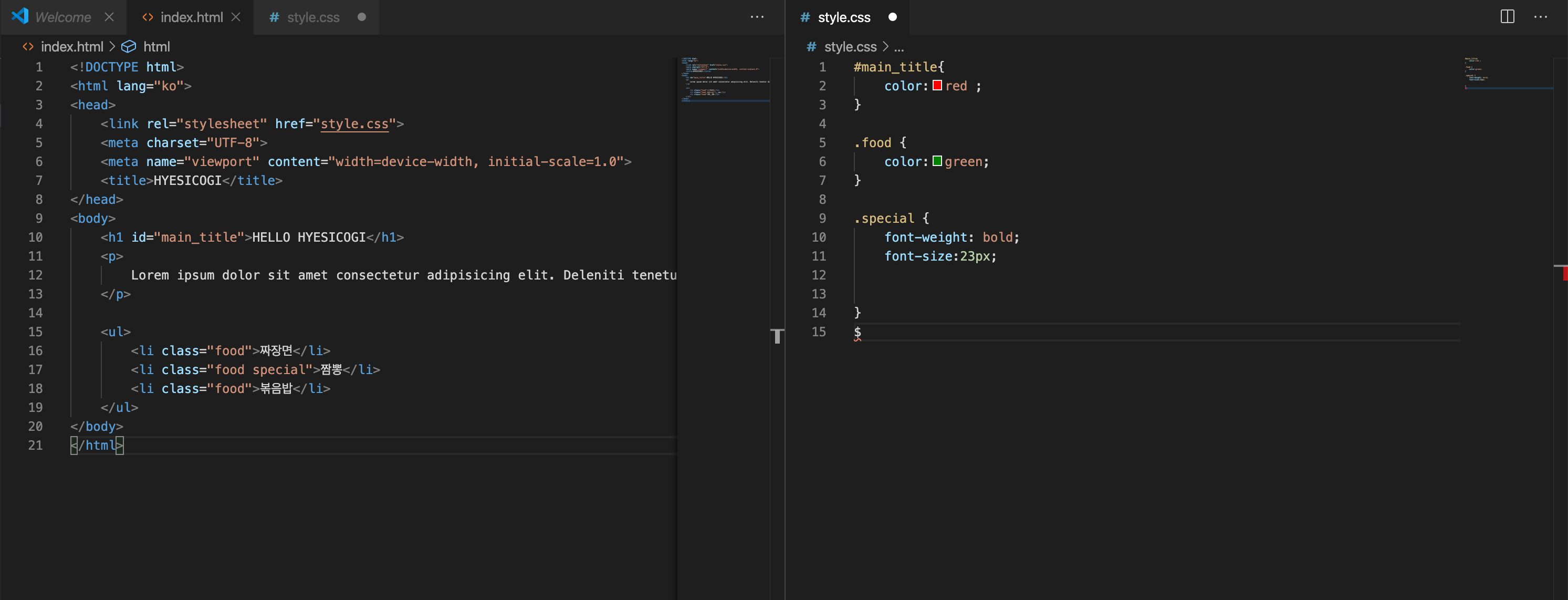Open left editor group More Actions menu

[757, 17]
